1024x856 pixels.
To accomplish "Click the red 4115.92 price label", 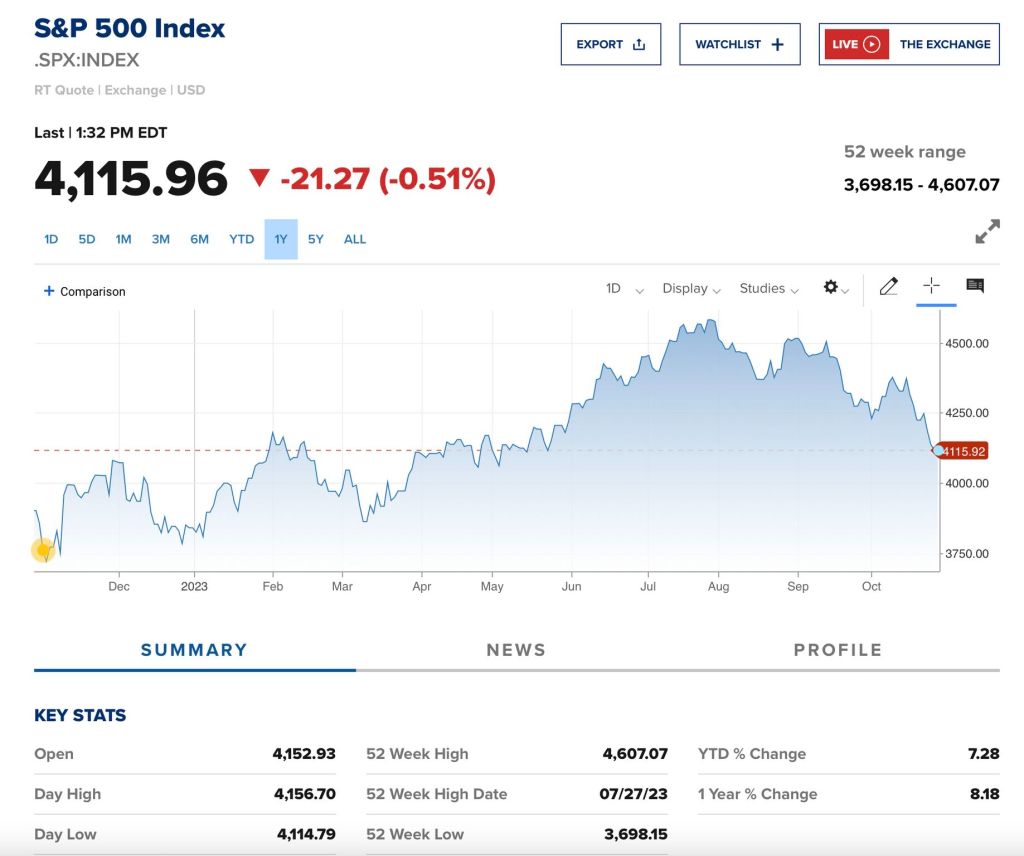I will click(x=964, y=451).
